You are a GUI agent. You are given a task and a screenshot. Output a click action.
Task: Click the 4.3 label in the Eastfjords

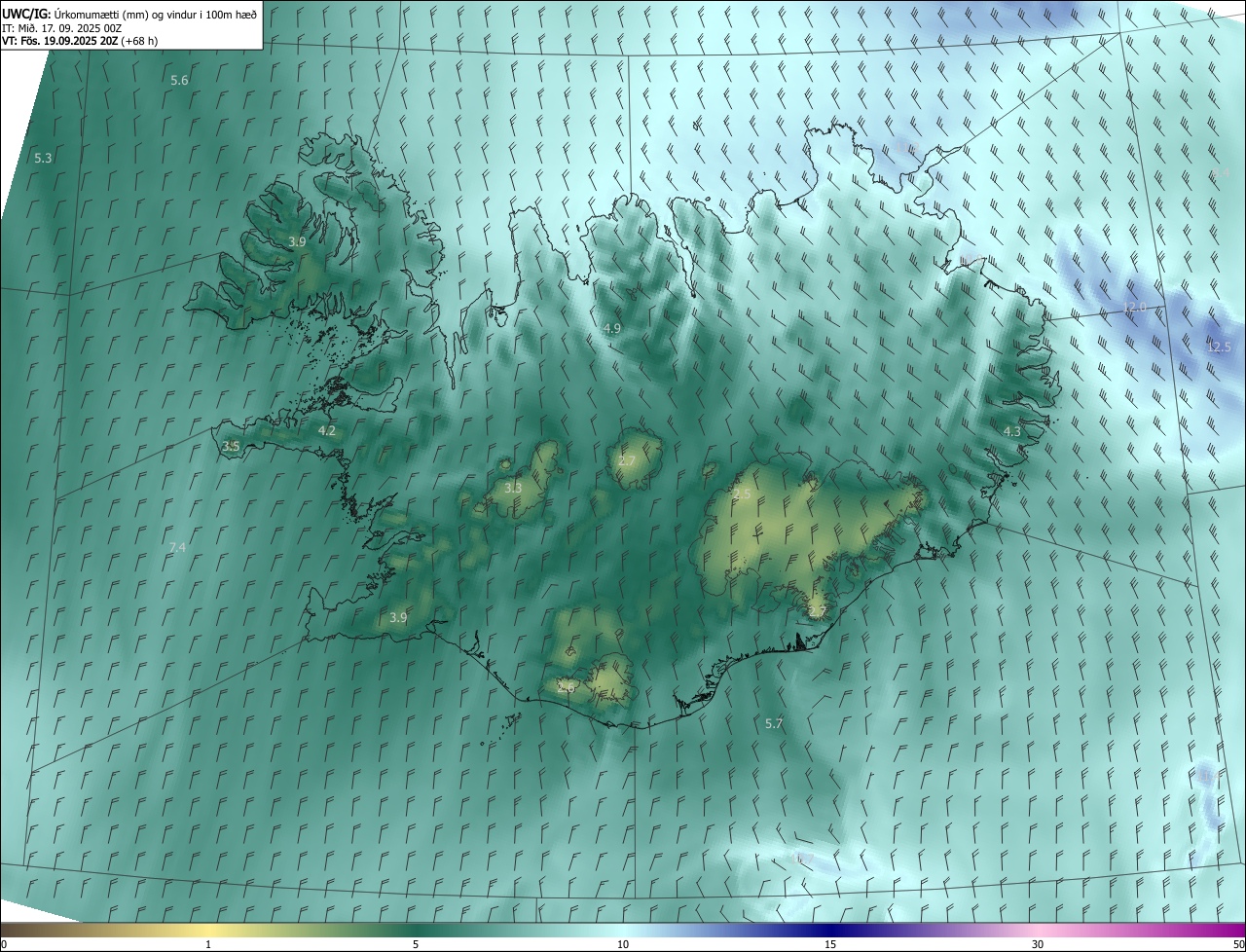point(1012,431)
